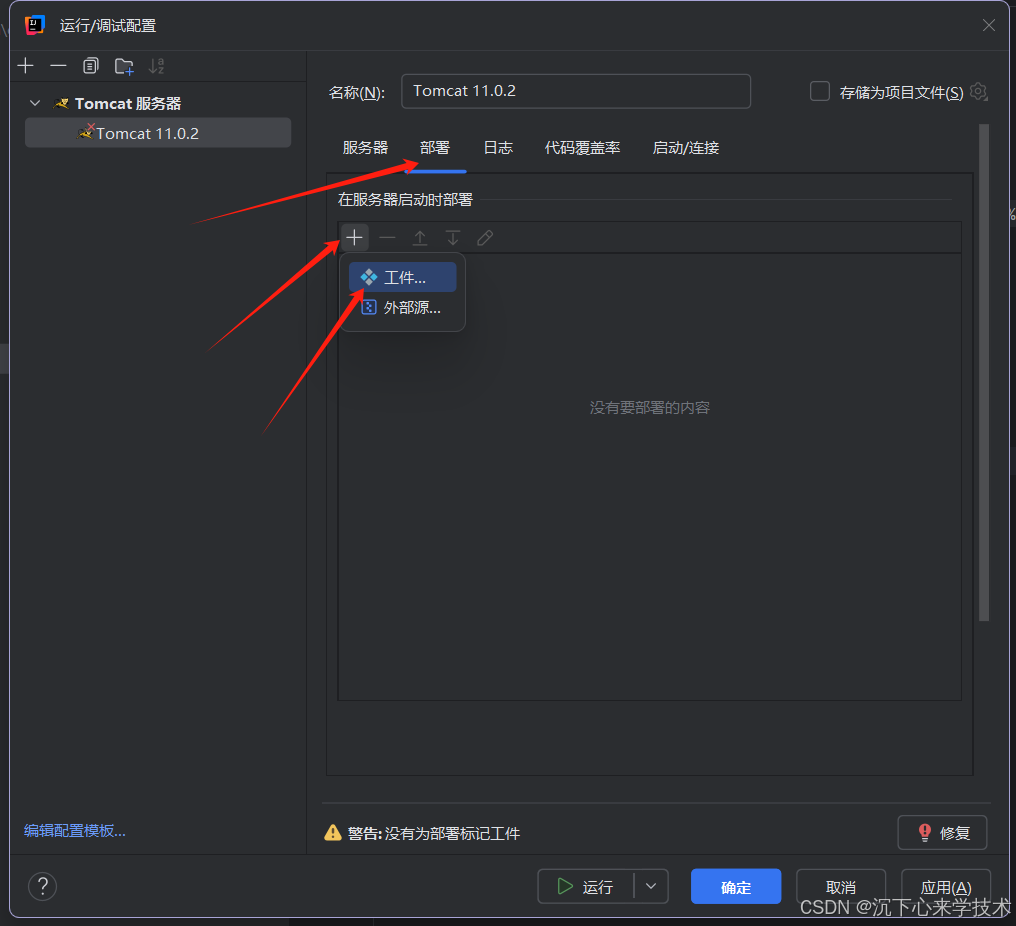Edit deployment item with the pencil icon

click(x=485, y=238)
